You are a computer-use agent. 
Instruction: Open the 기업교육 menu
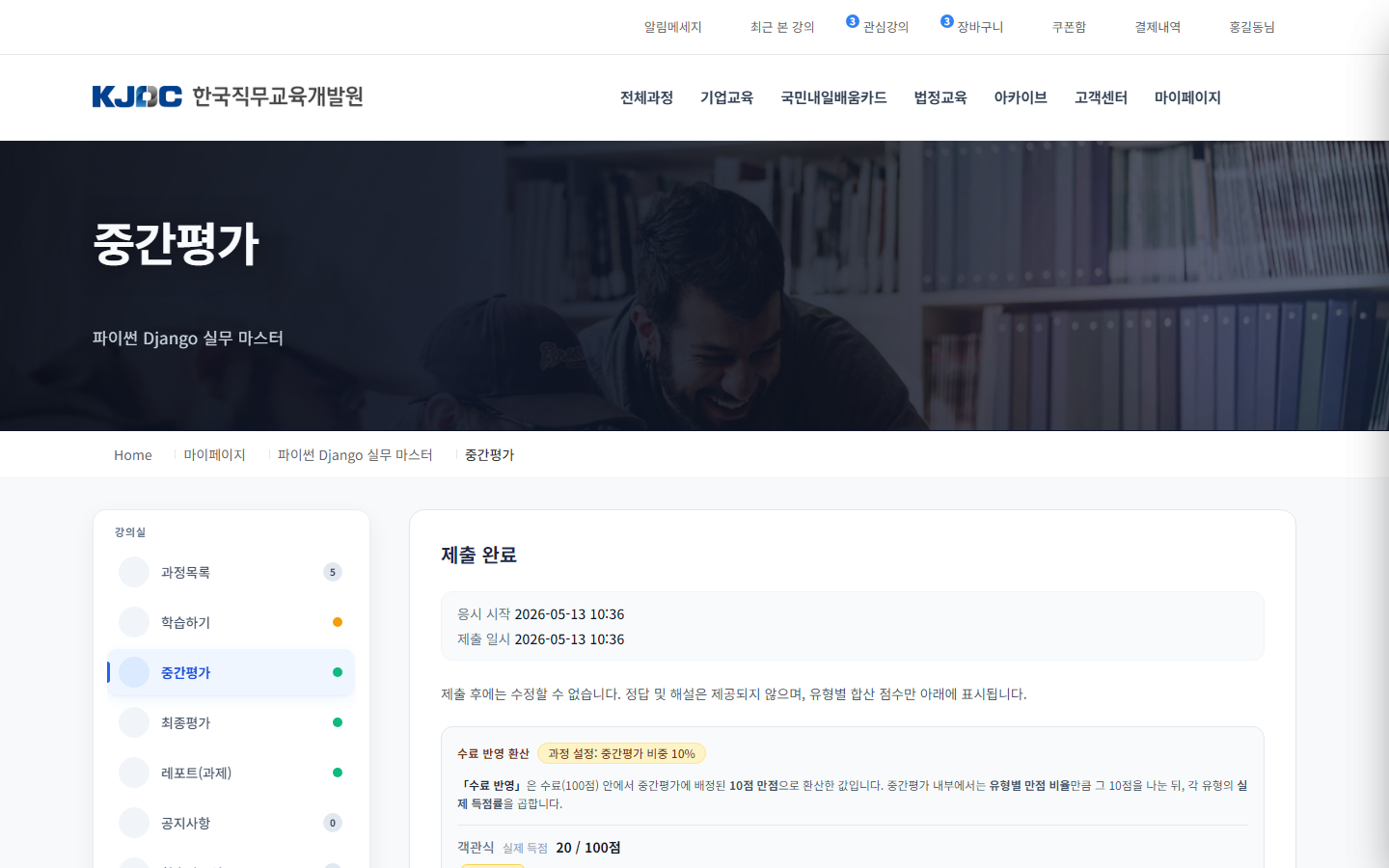coord(726,97)
